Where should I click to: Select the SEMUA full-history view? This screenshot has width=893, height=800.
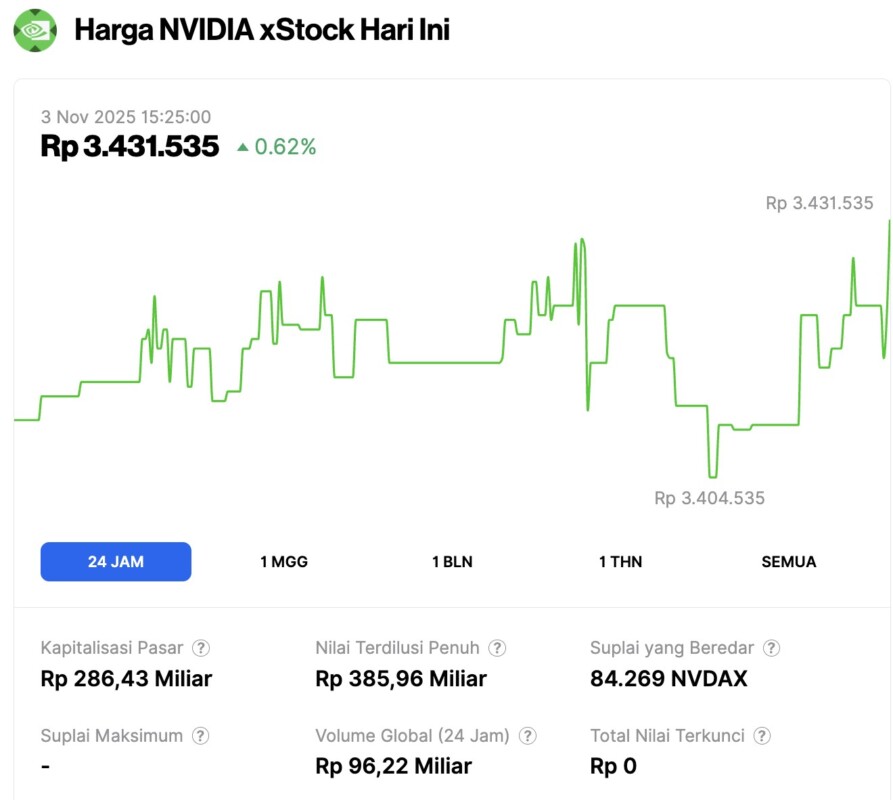tap(789, 561)
